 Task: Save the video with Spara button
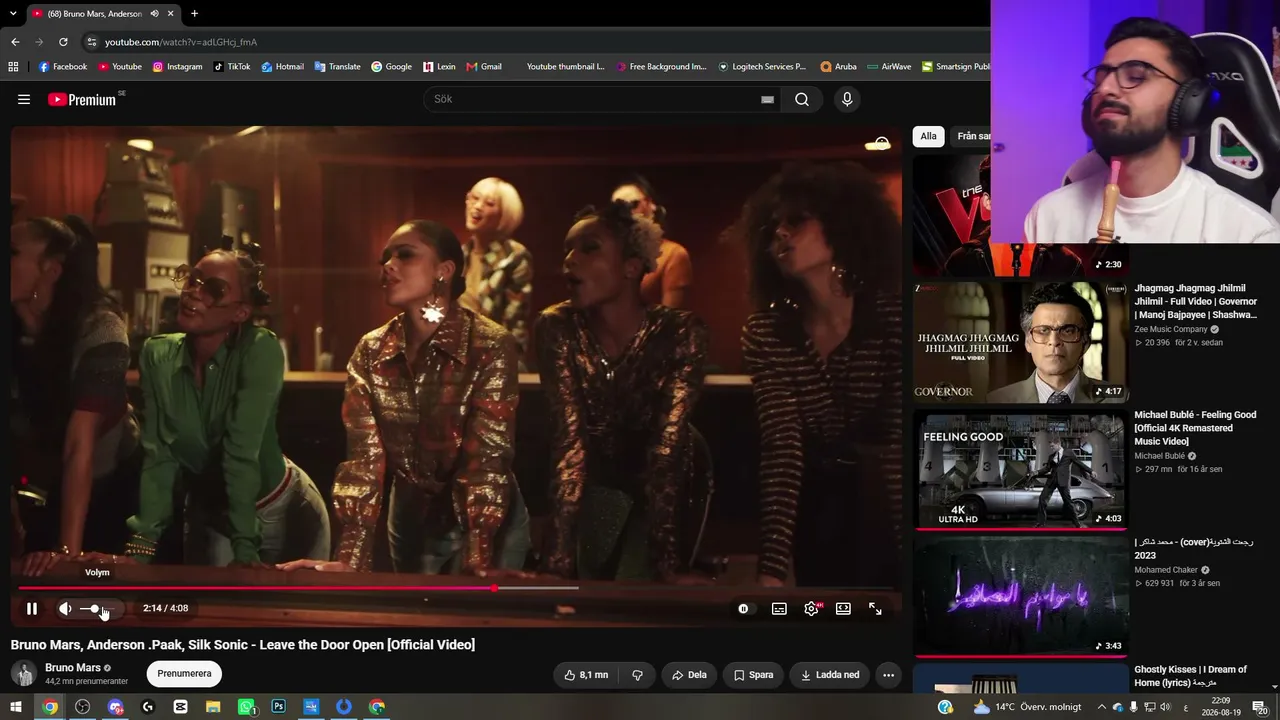pos(753,675)
